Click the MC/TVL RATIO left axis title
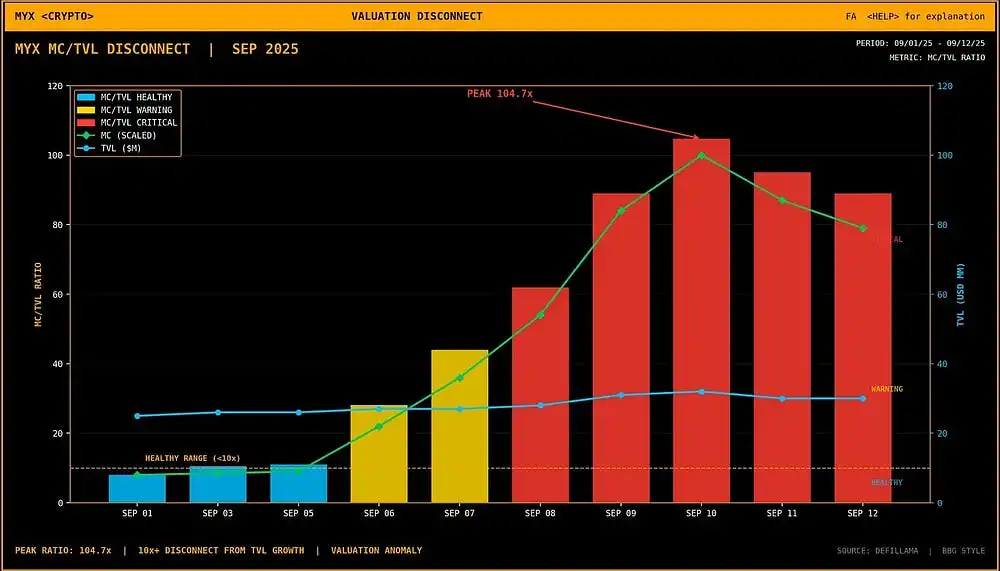The width and height of the screenshot is (1000, 571). [x=38, y=294]
